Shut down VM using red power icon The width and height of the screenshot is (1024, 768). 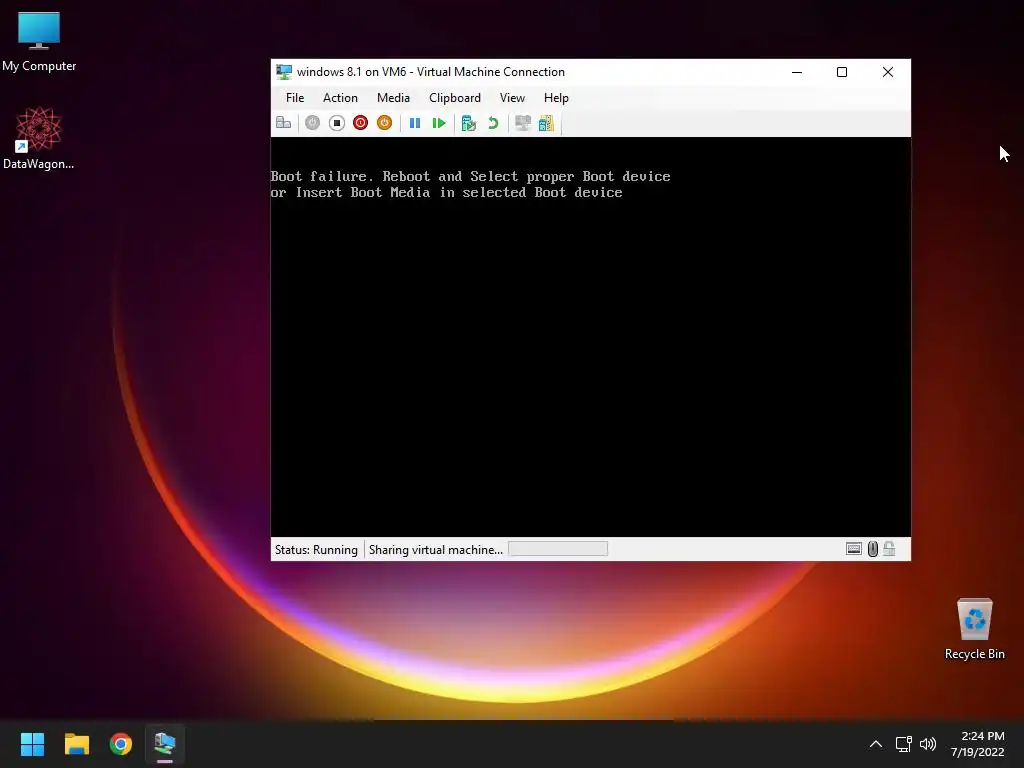(360, 123)
